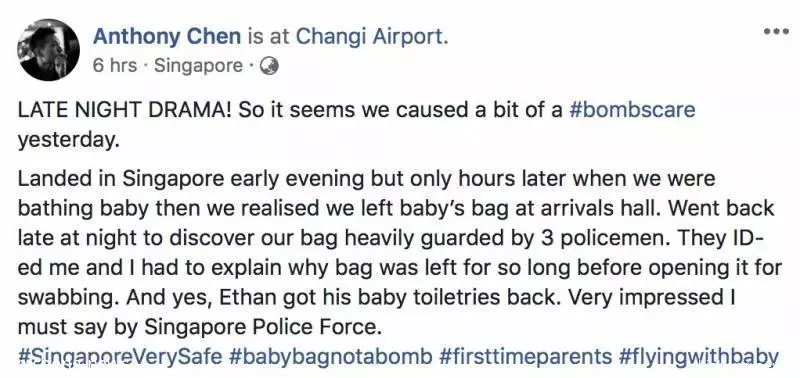Open the #bombscare hashtag
The height and width of the screenshot is (378, 800).
[x=632, y=110]
